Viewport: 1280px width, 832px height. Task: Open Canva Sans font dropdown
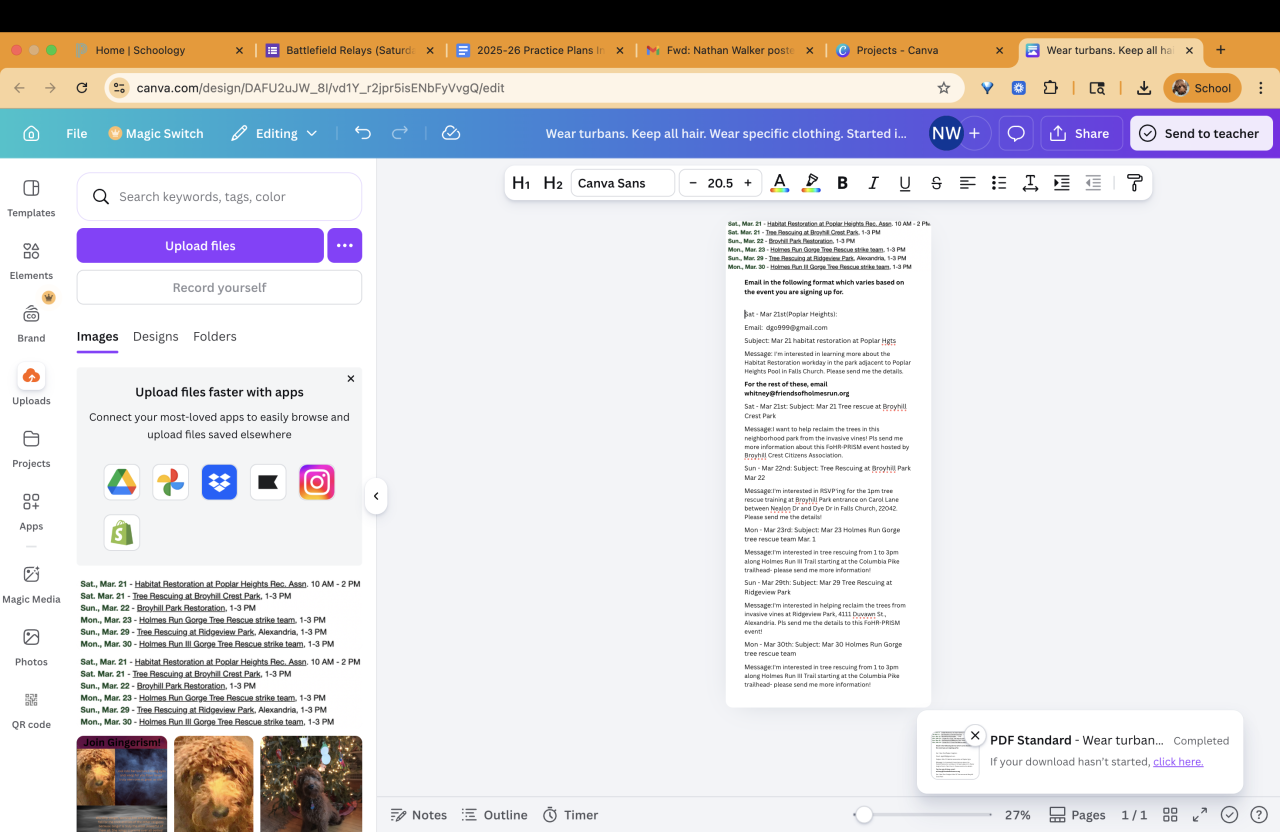pyautogui.click(x=623, y=183)
